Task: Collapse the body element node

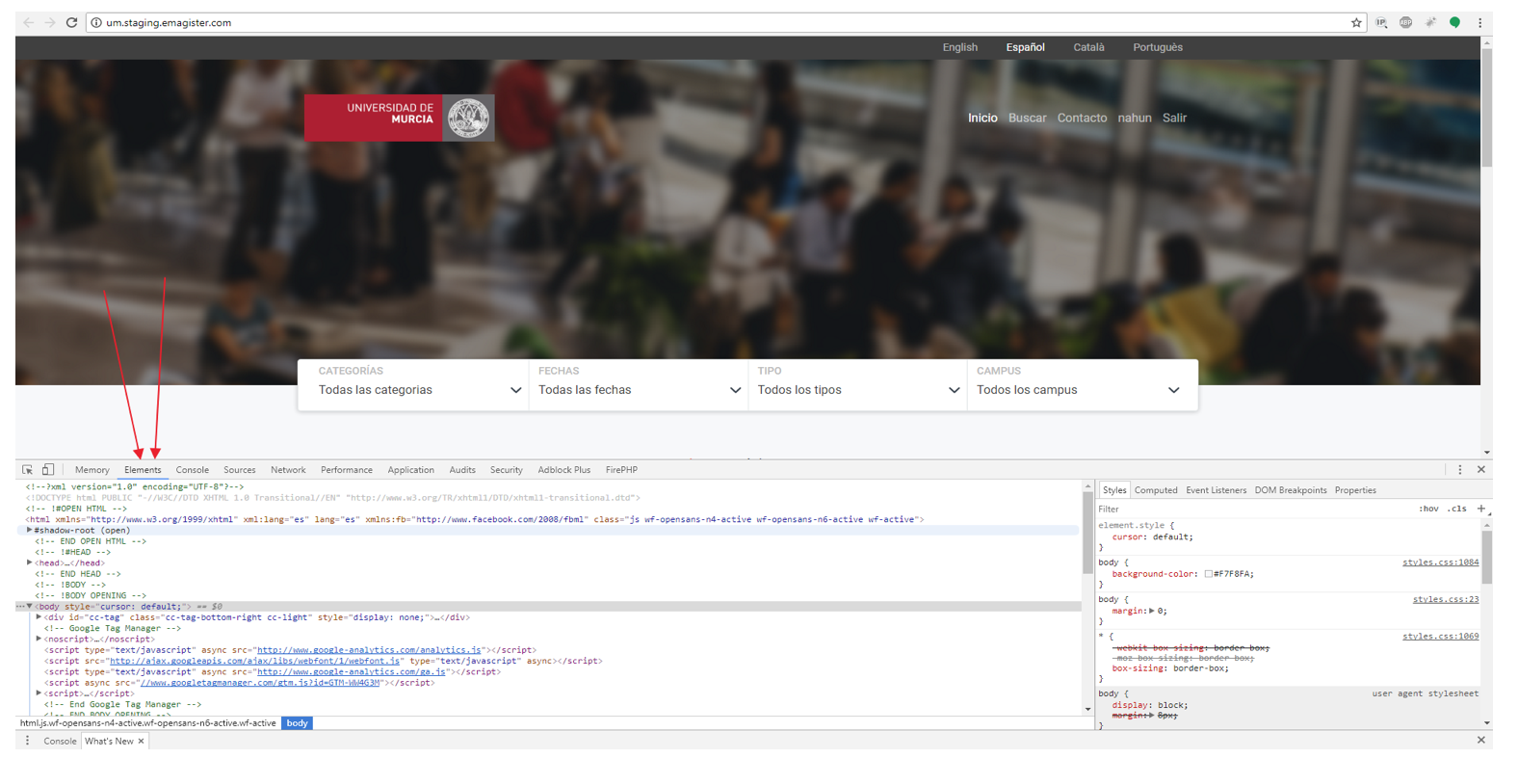Action: 30,606
